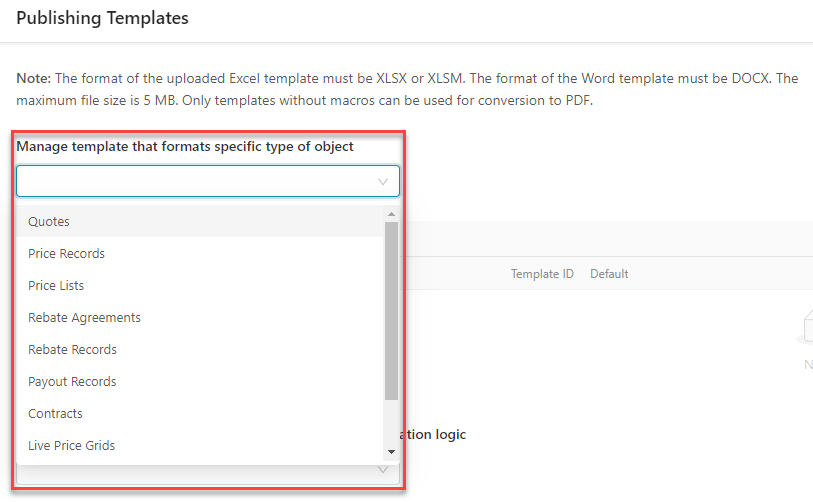The image size is (813, 502).
Task: Choose Rebate Records entry
Action: [x=72, y=349]
